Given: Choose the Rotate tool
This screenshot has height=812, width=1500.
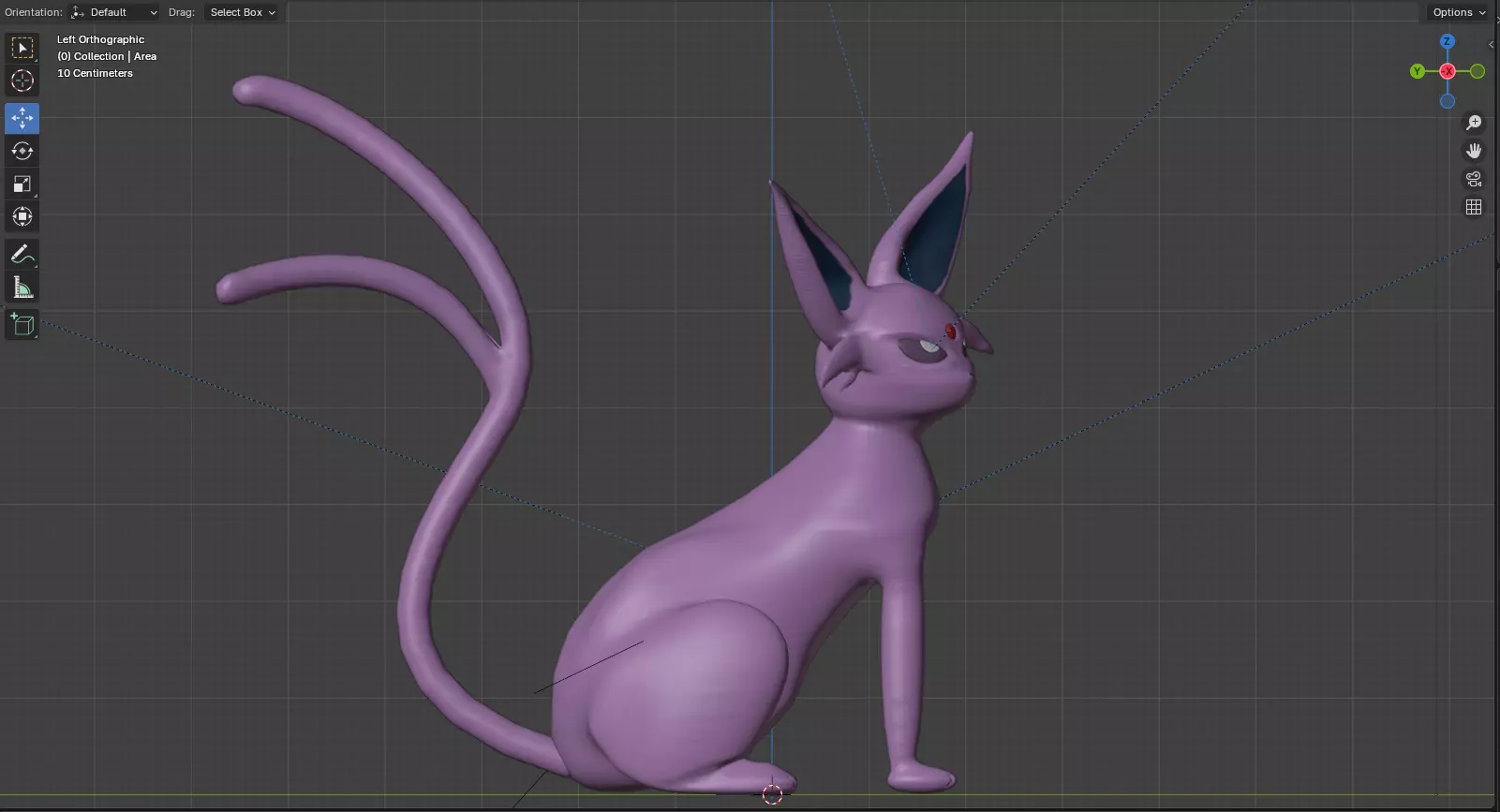Looking at the screenshot, I should click(x=22, y=151).
